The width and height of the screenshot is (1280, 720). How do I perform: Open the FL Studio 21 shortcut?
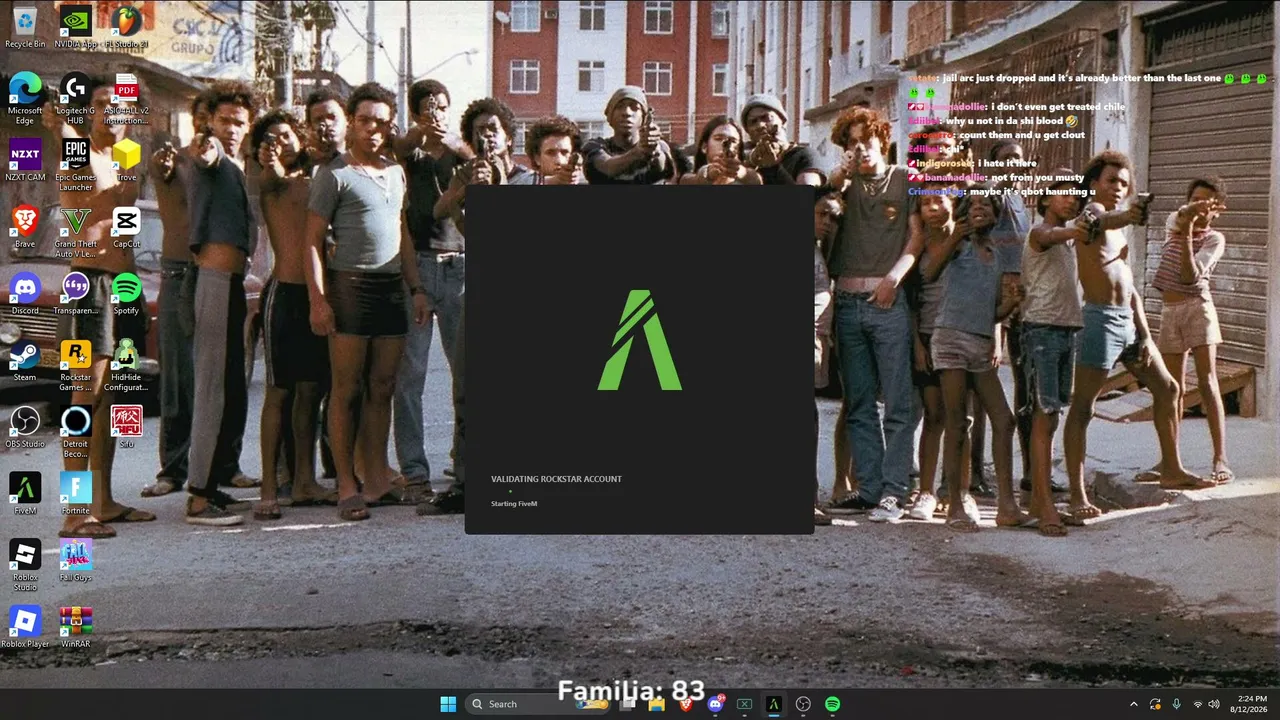(126, 28)
